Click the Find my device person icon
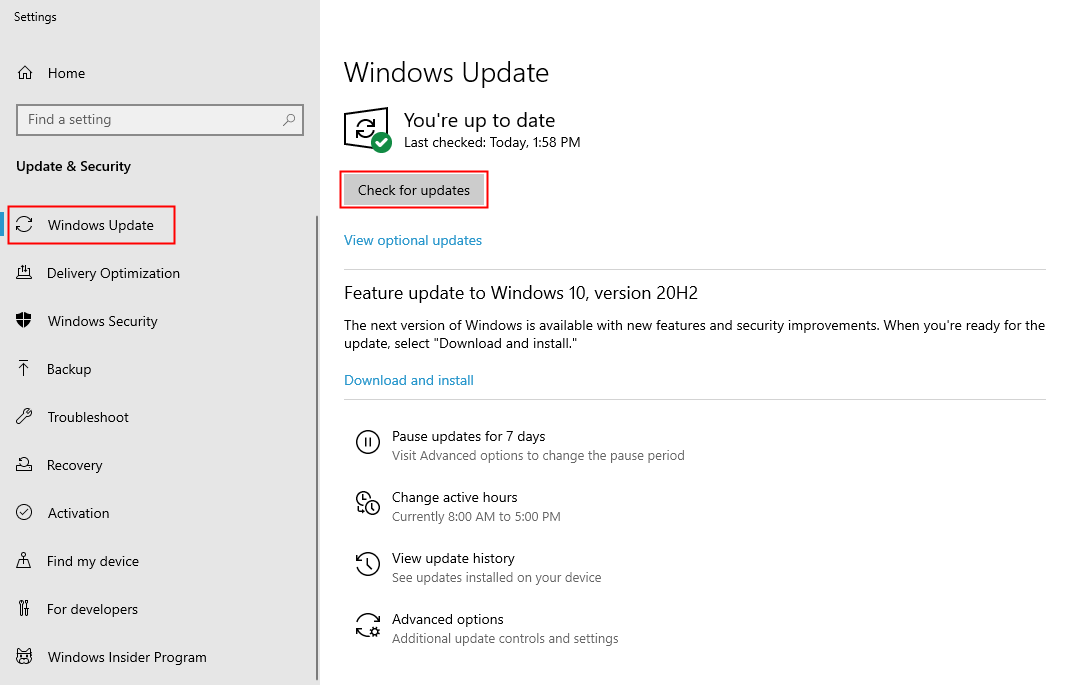 24,560
